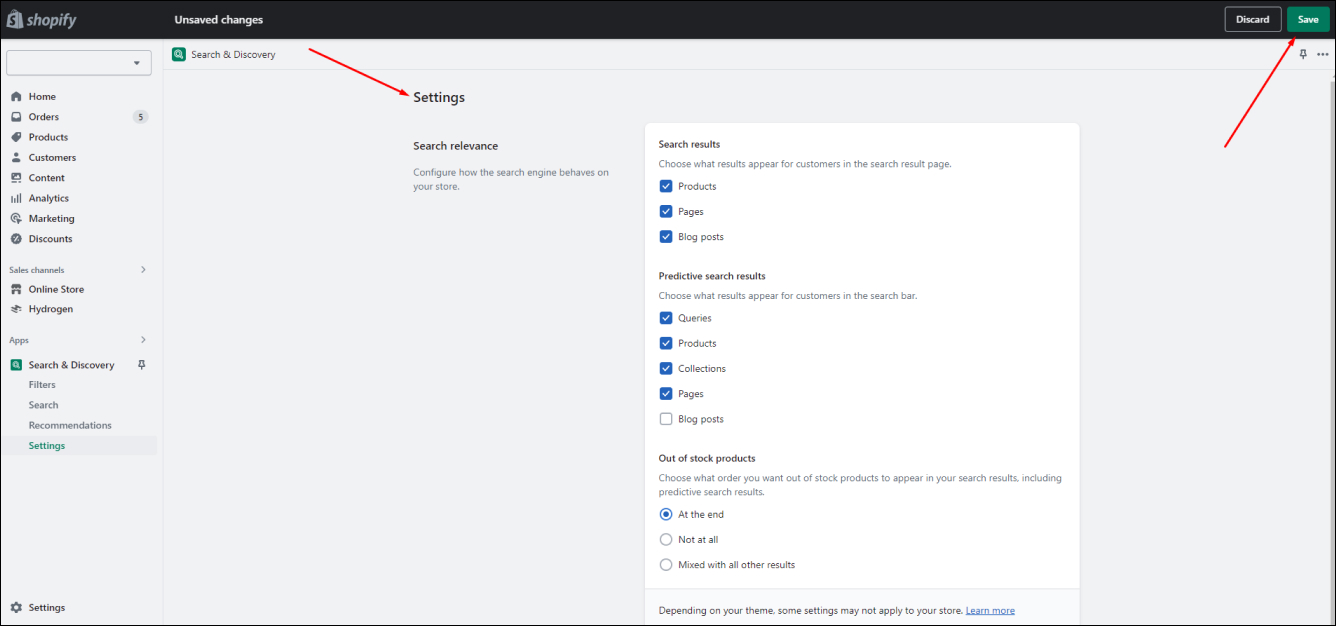
Task: Uncheck Pages in Predictive search results
Action: pyautogui.click(x=666, y=394)
